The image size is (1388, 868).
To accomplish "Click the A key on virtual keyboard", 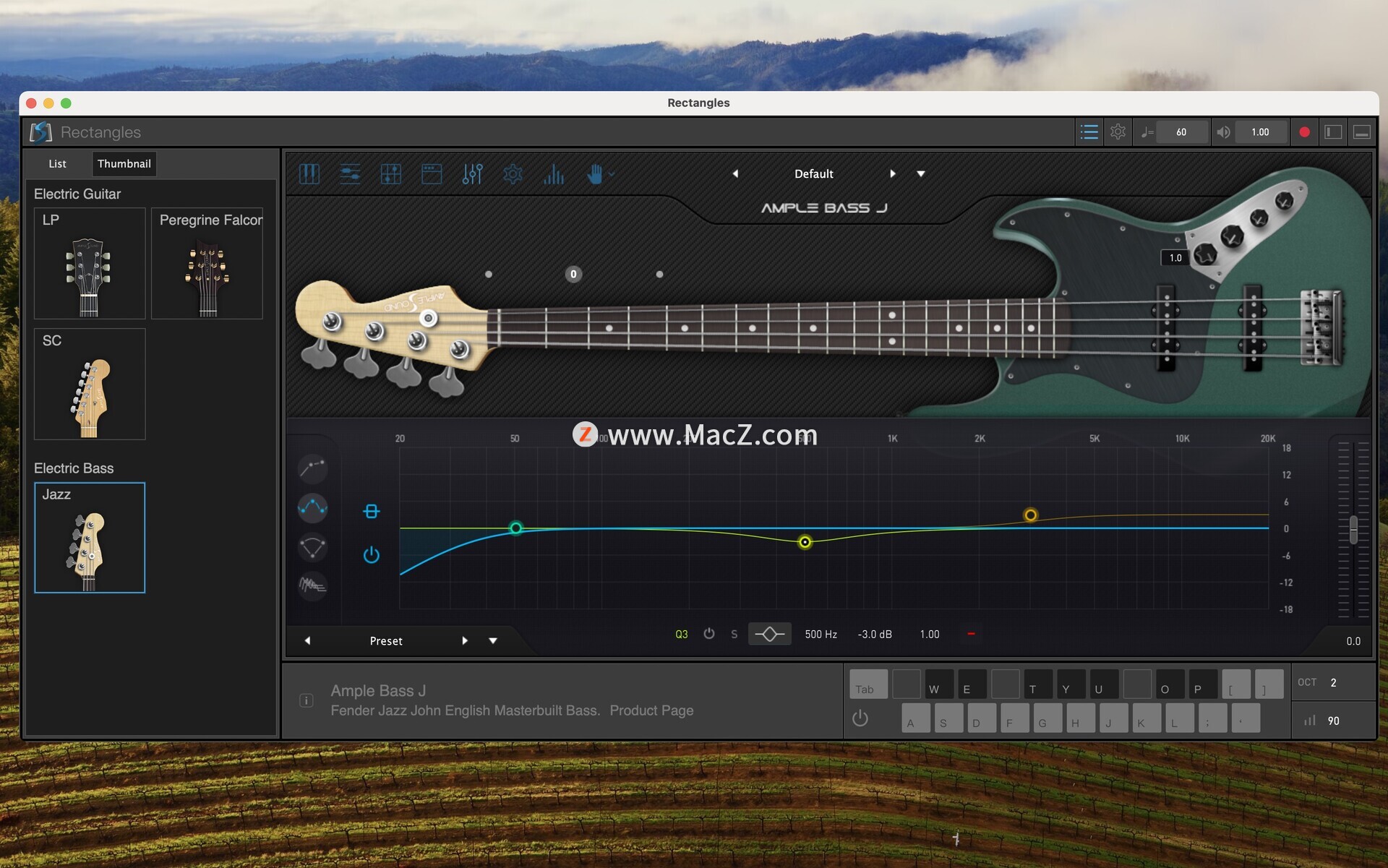I will coord(916,718).
